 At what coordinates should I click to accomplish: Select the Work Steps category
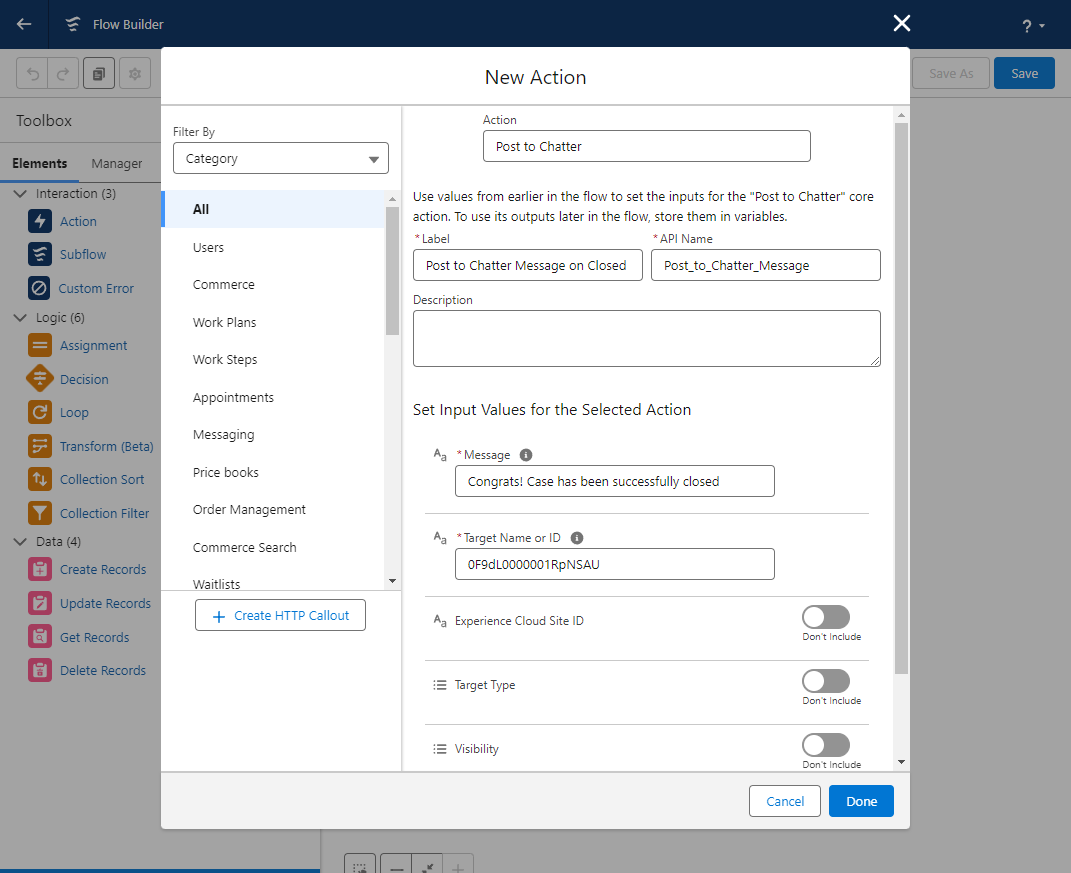pyautogui.click(x=274, y=359)
